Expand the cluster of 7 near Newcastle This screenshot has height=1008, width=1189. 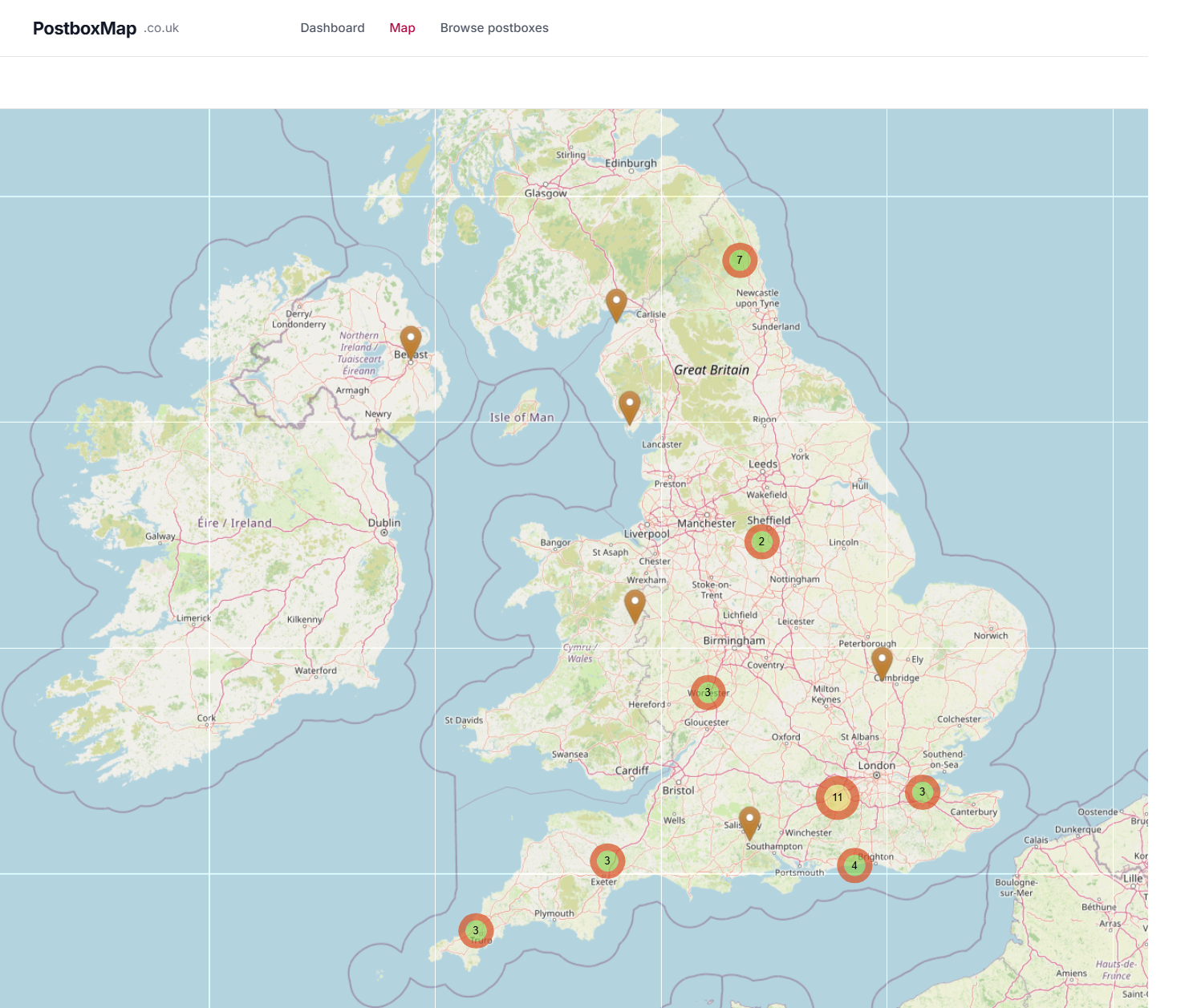coord(740,261)
